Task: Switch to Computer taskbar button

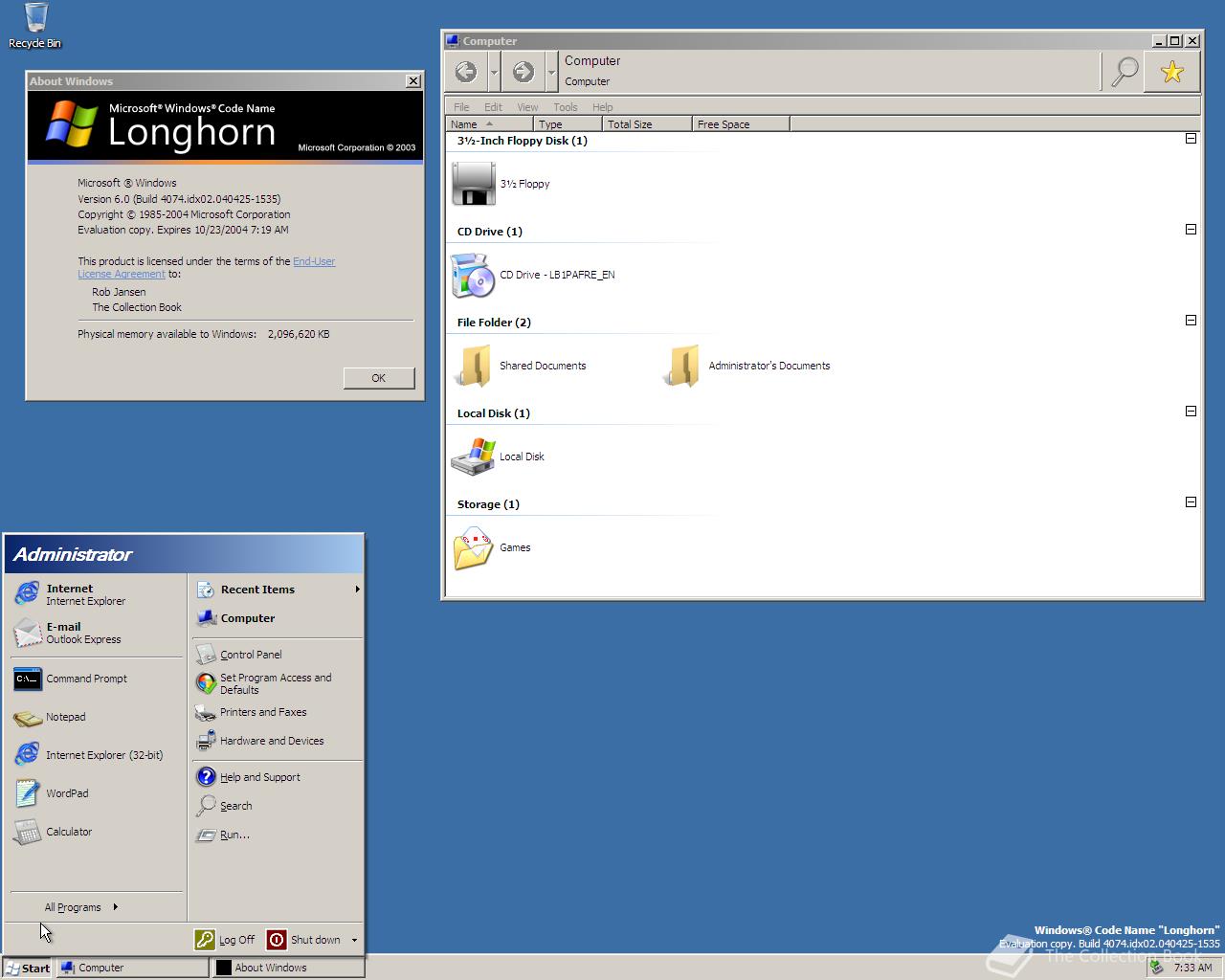Action: tap(132, 968)
